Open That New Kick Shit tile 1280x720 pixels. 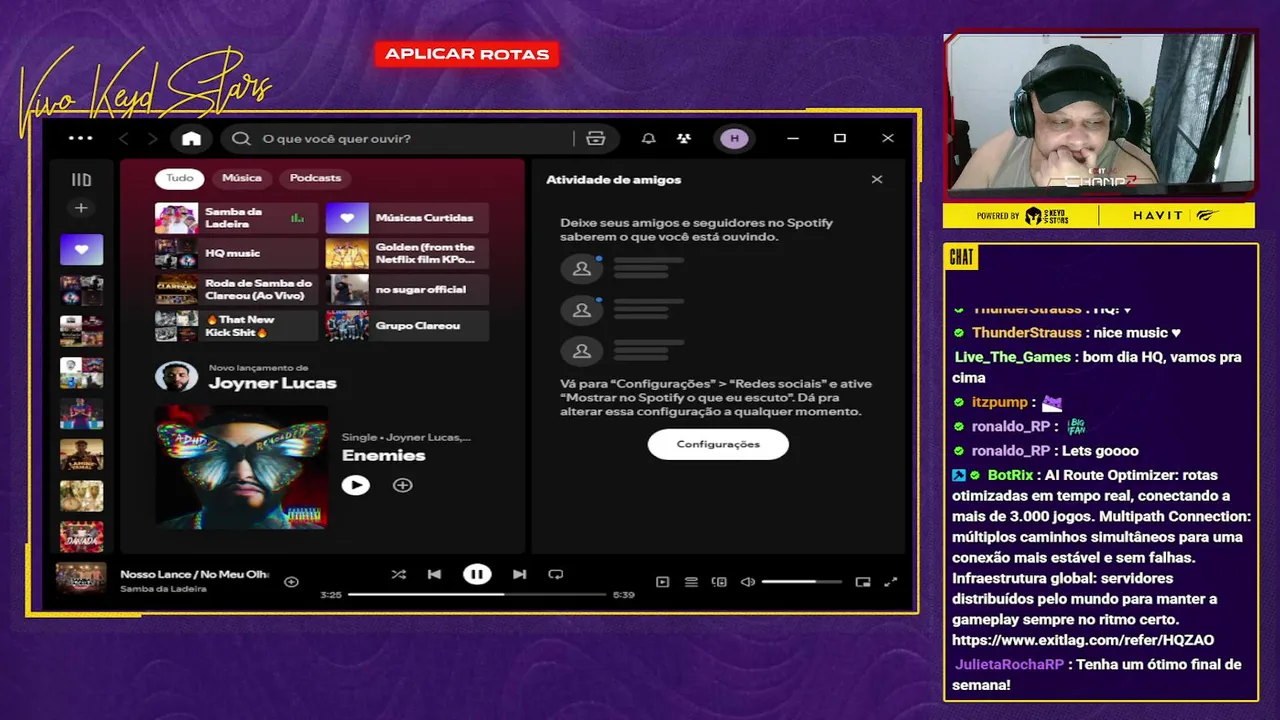(x=236, y=326)
